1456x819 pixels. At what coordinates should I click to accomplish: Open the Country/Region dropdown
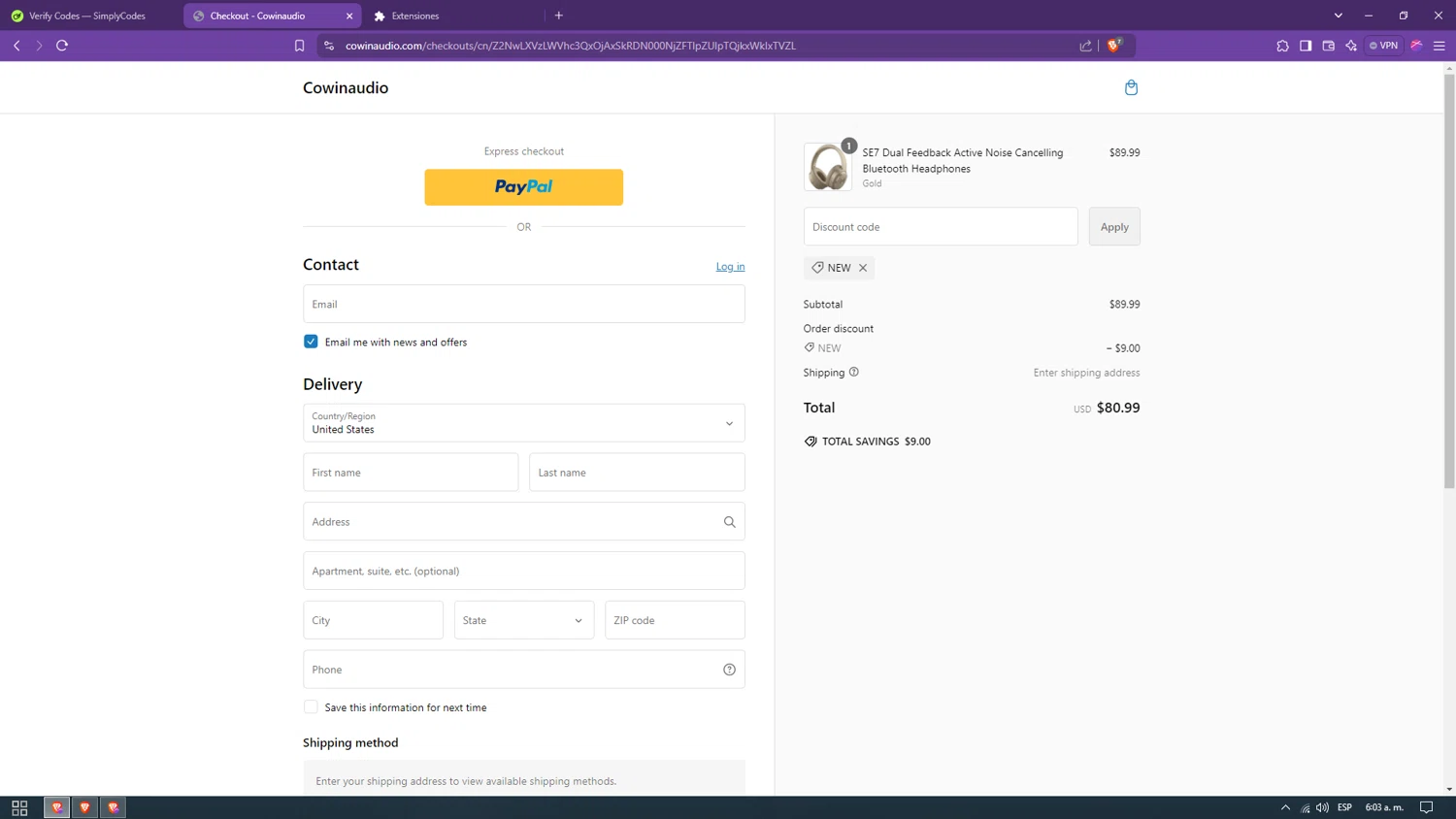click(x=524, y=423)
